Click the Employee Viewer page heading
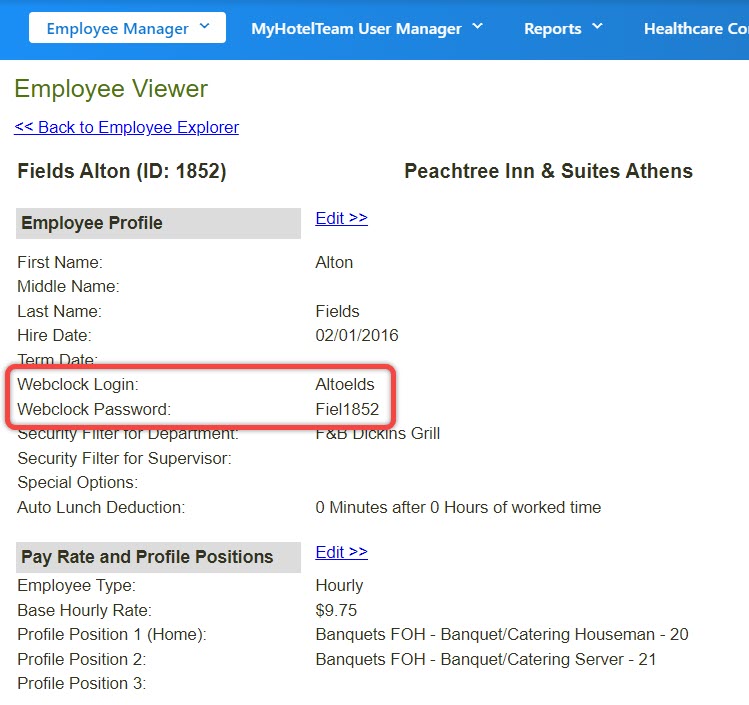This screenshot has height=705, width=749. [111, 89]
